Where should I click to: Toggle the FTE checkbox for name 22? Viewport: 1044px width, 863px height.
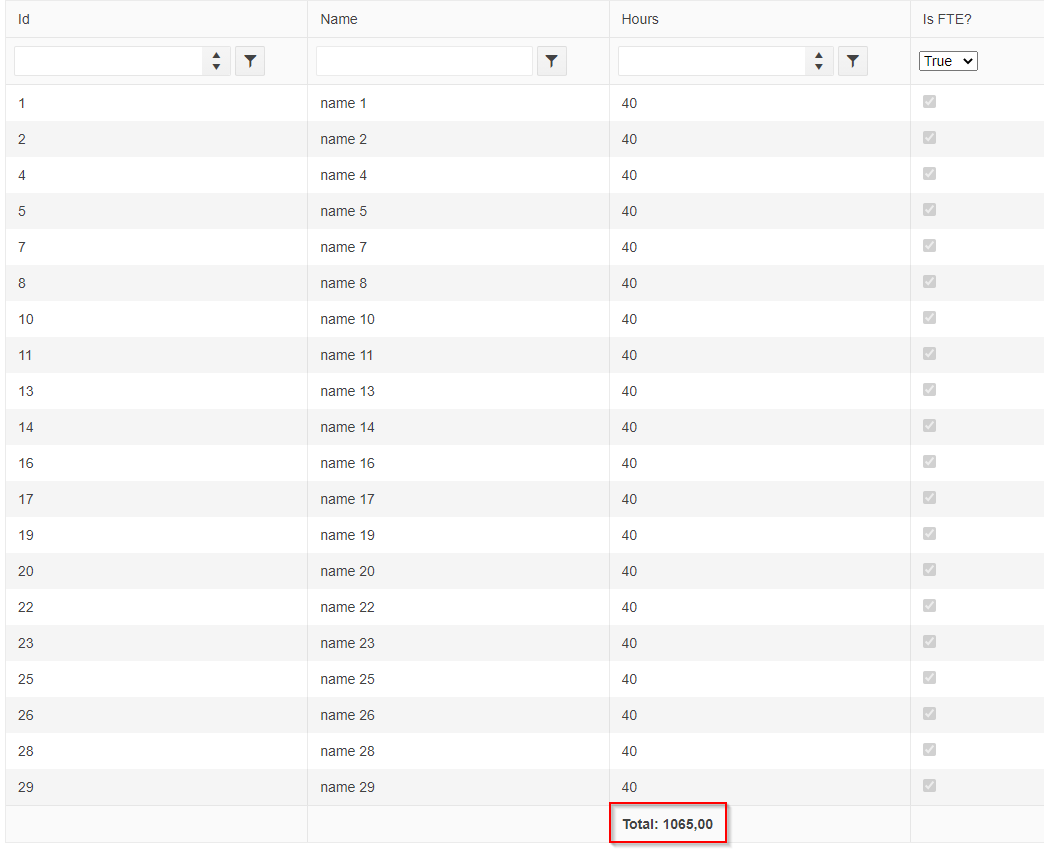click(x=929, y=605)
